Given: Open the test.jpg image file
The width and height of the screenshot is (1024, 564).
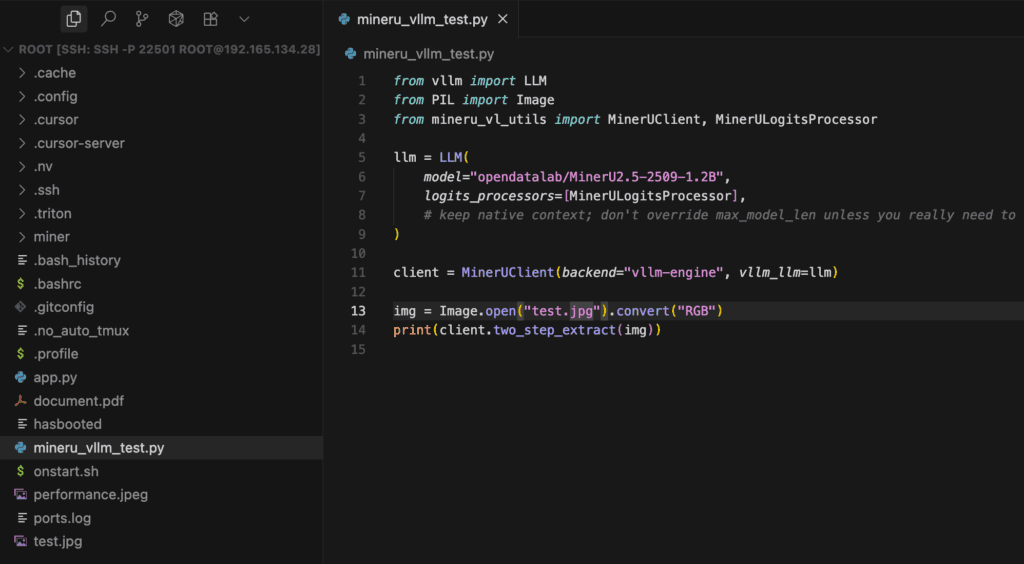Looking at the screenshot, I should 58,541.
